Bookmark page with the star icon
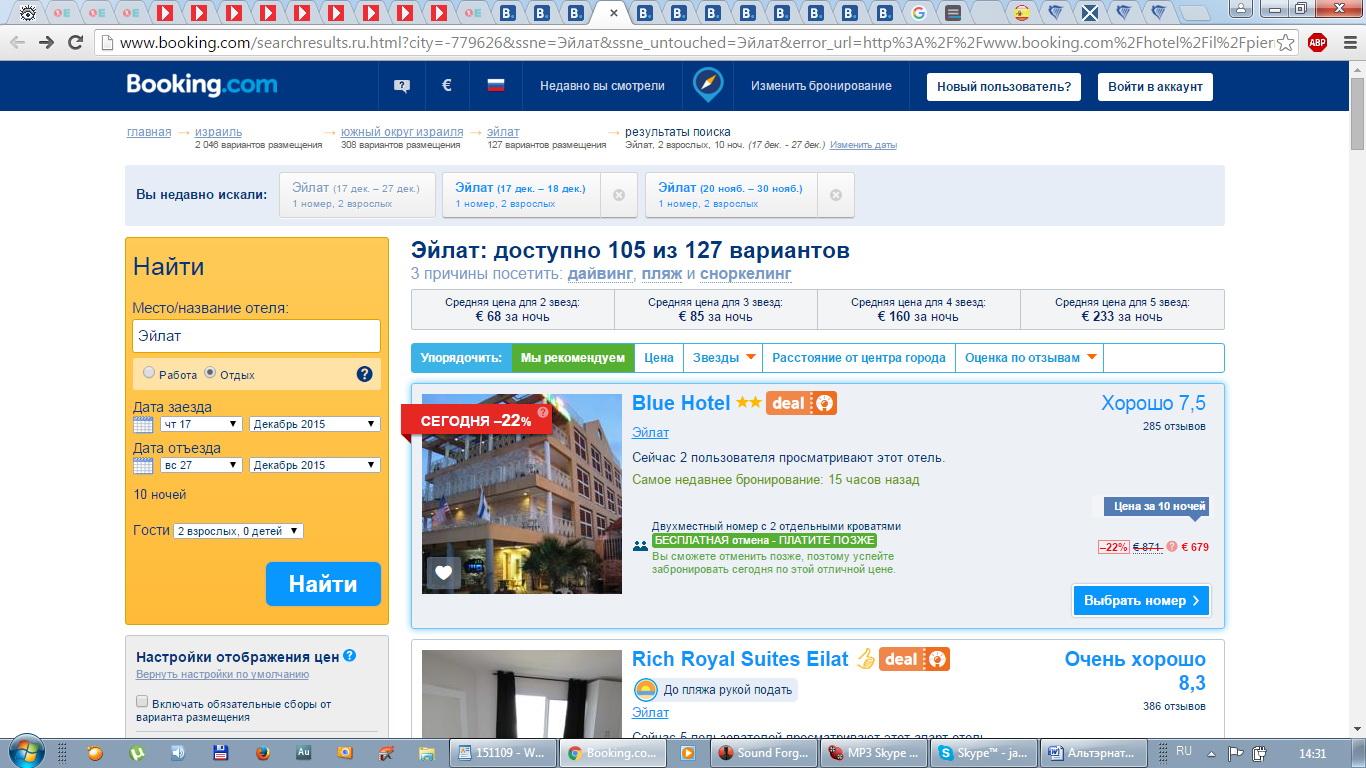This screenshot has width=1366, height=768. [x=1286, y=43]
